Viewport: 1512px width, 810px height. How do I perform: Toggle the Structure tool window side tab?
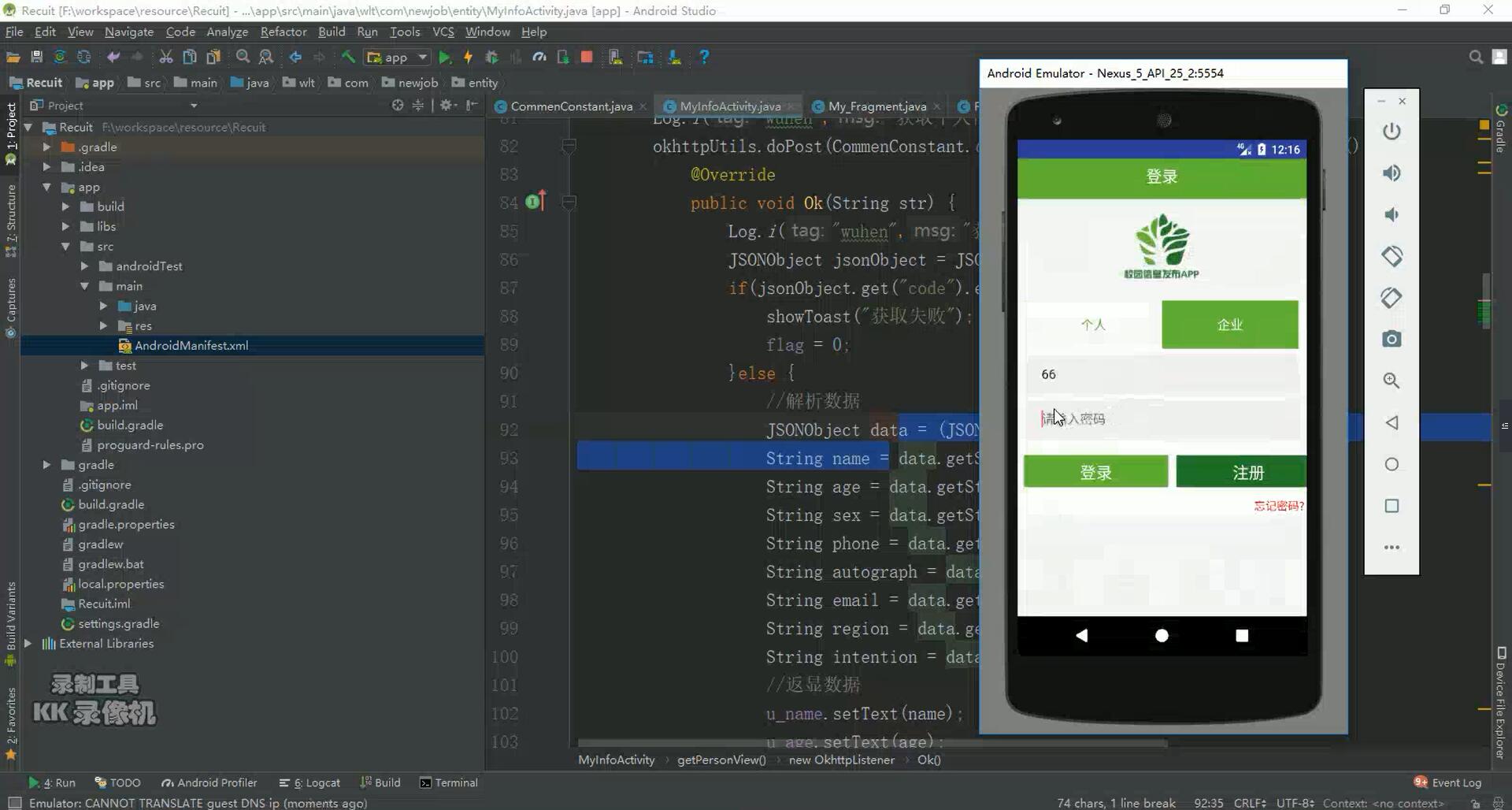11,221
